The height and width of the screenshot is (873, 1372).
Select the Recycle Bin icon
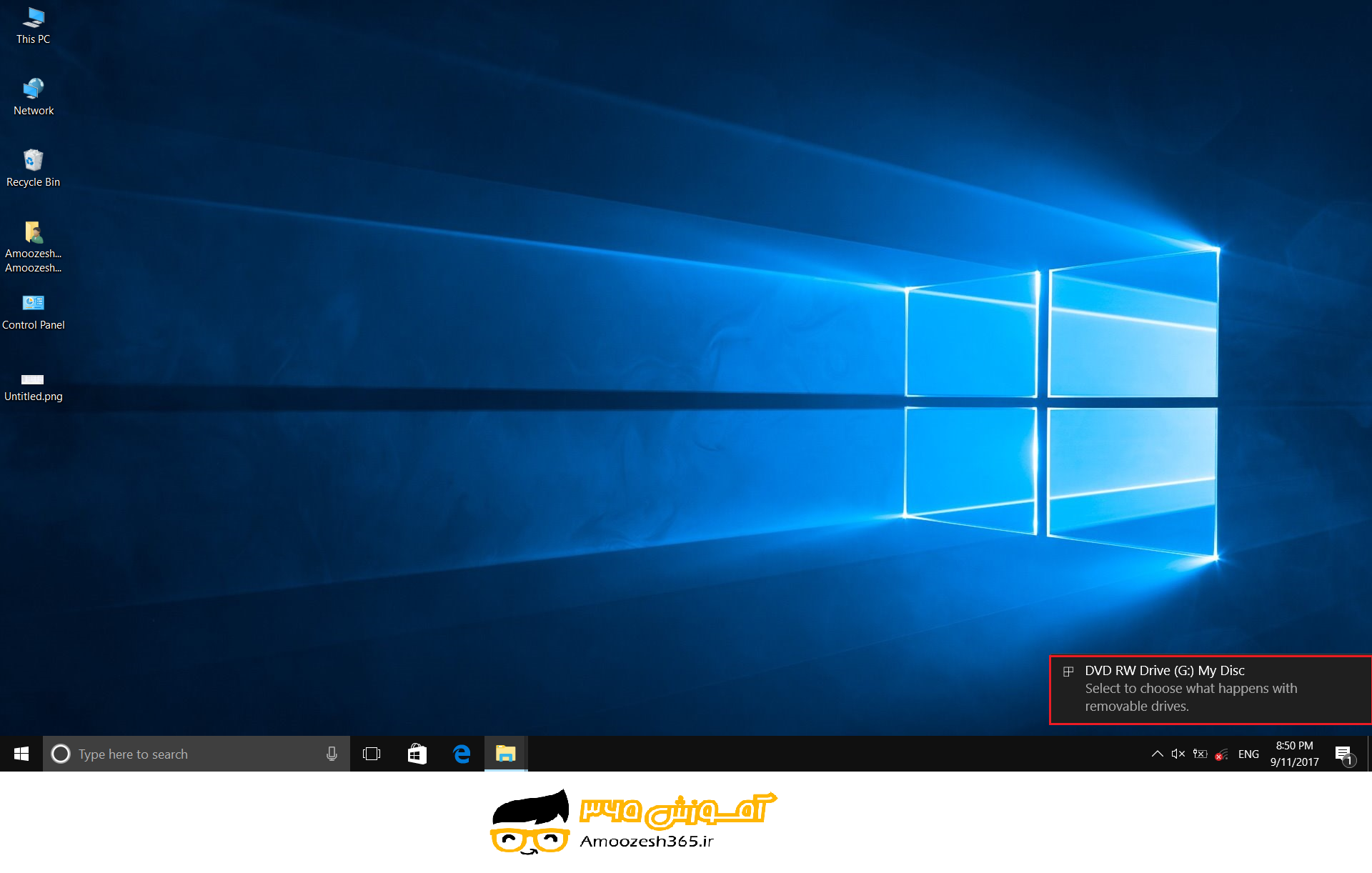pos(33,169)
